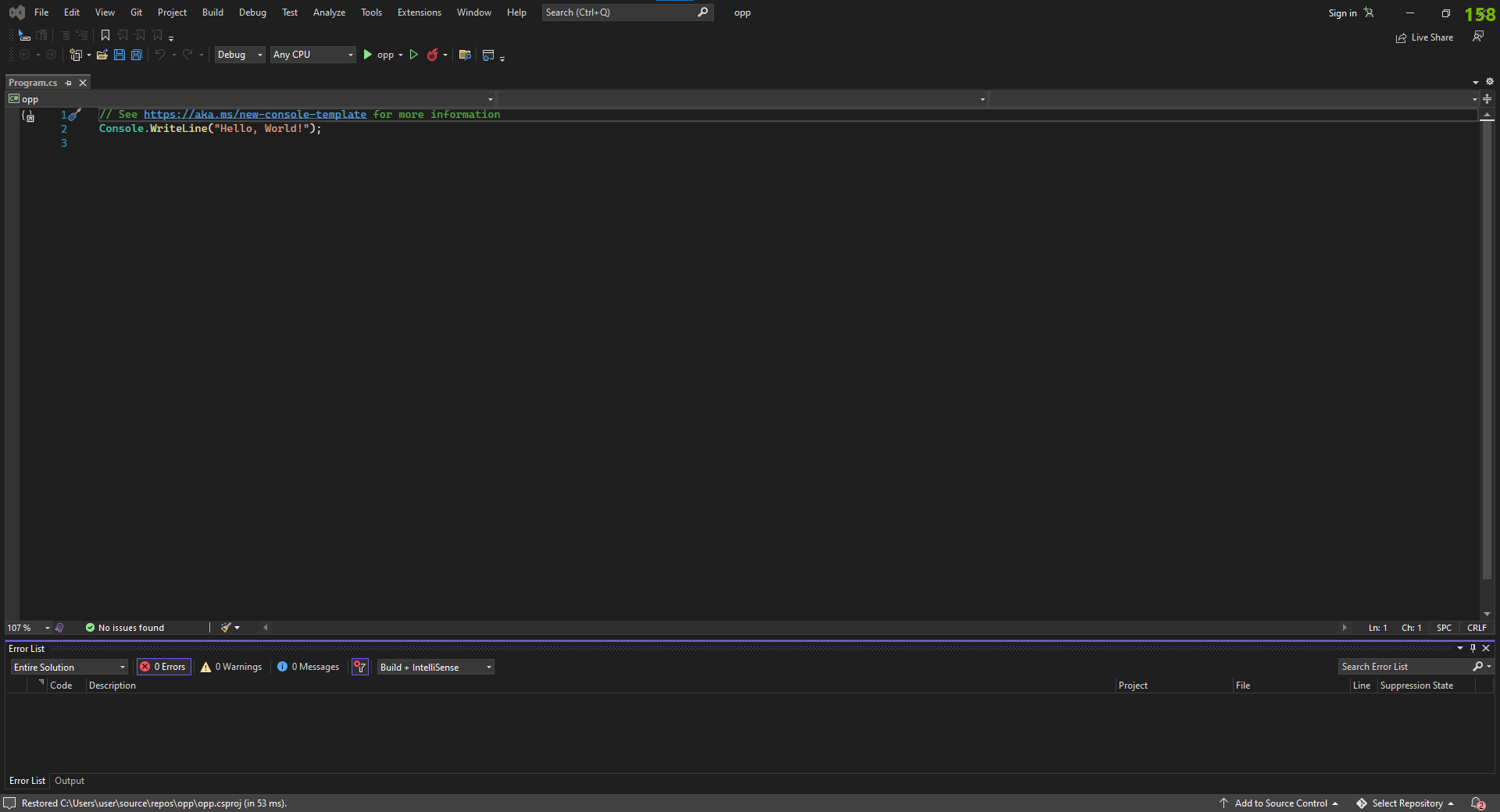Toggle the 0 Errors filter
Image resolution: width=1500 pixels, height=812 pixels.
[x=164, y=667]
